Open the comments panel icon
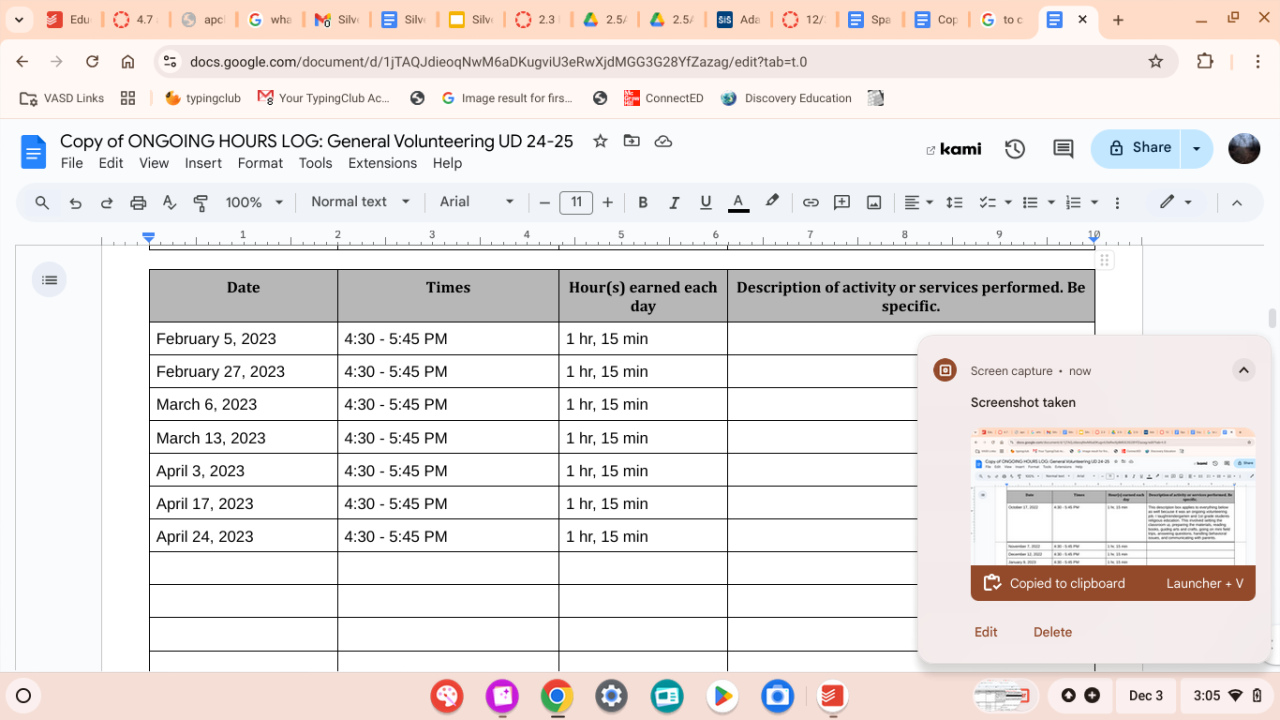Image resolution: width=1280 pixels, height=720 pixels. [x=1063, y=149]
